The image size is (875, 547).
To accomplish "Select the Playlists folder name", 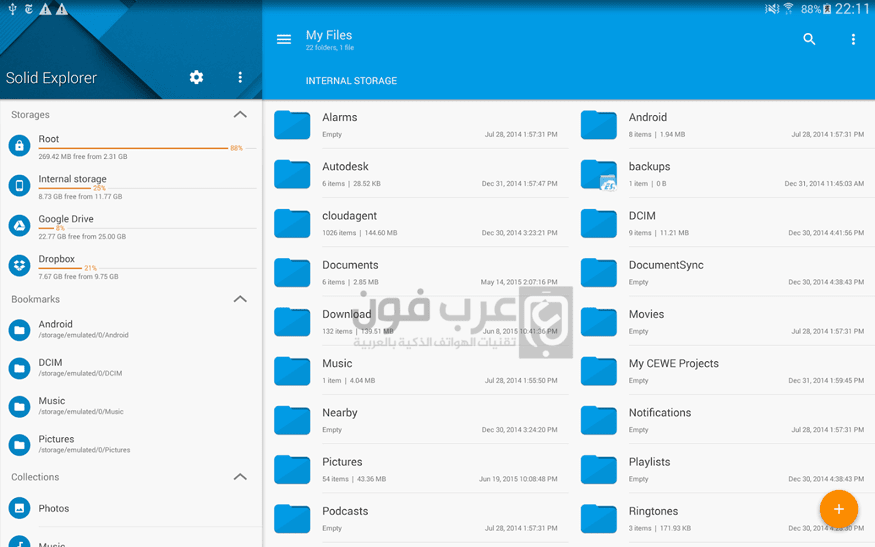I will point(649,462).
